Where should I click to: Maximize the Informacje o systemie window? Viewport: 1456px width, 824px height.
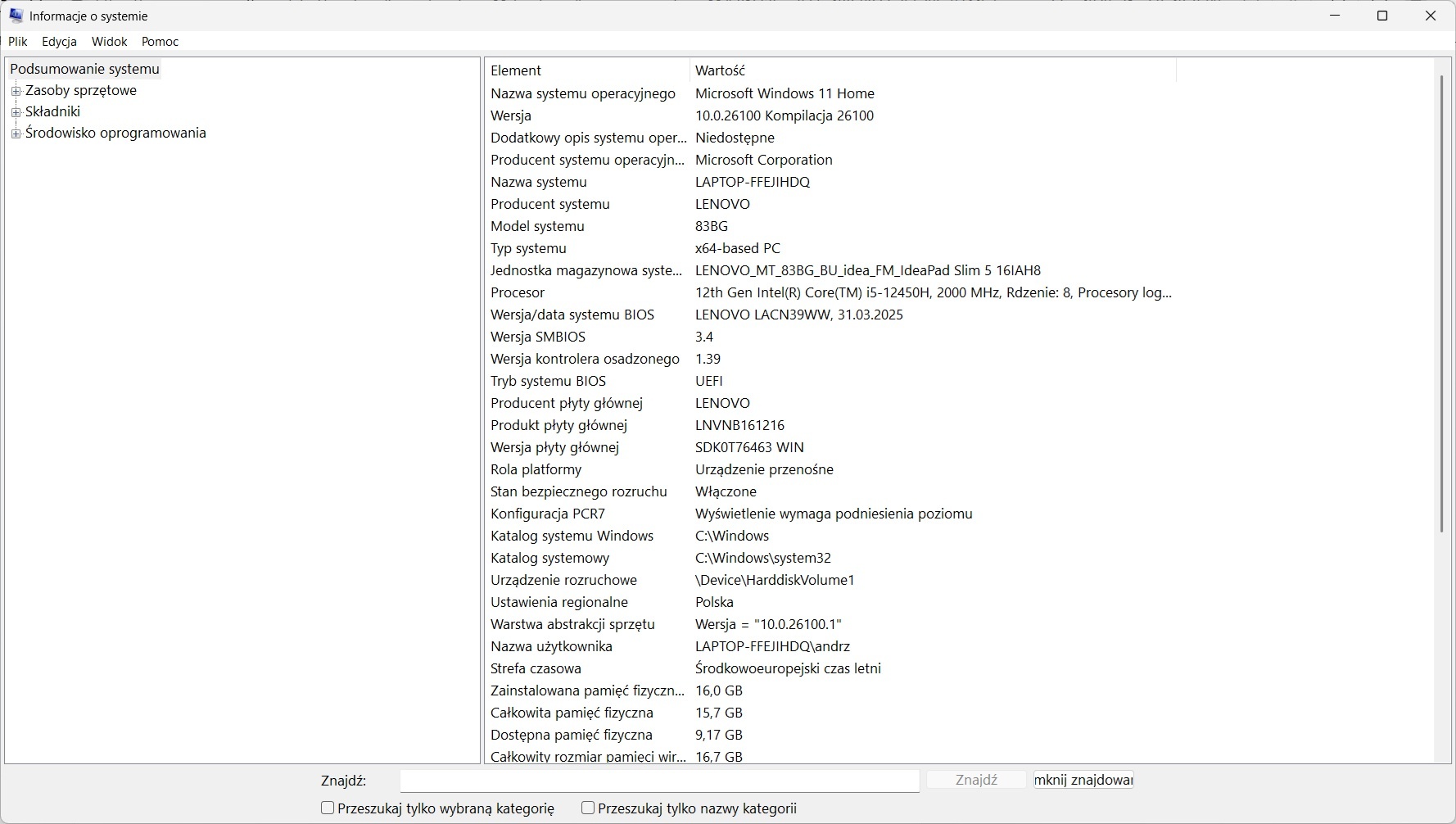coord(1382,16)
